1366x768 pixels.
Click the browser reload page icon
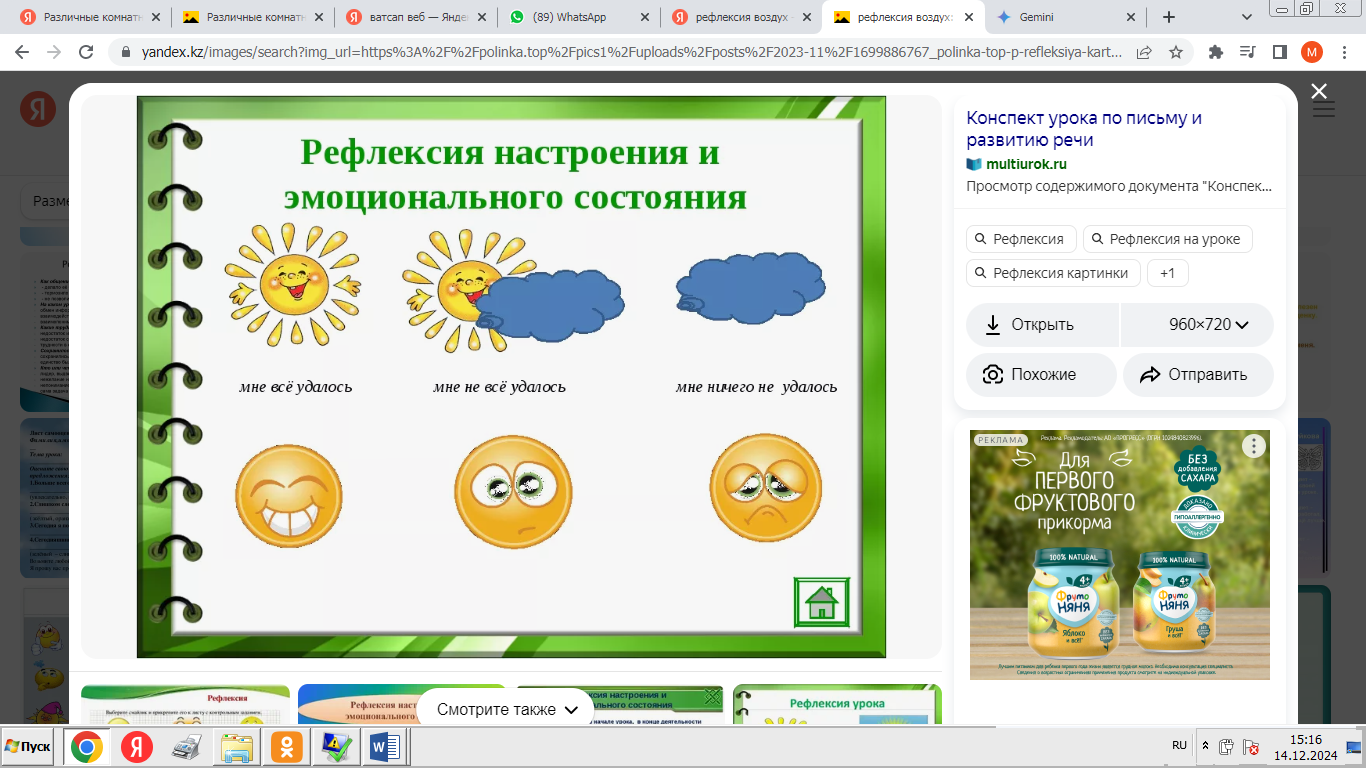click(x=85, y=52)
